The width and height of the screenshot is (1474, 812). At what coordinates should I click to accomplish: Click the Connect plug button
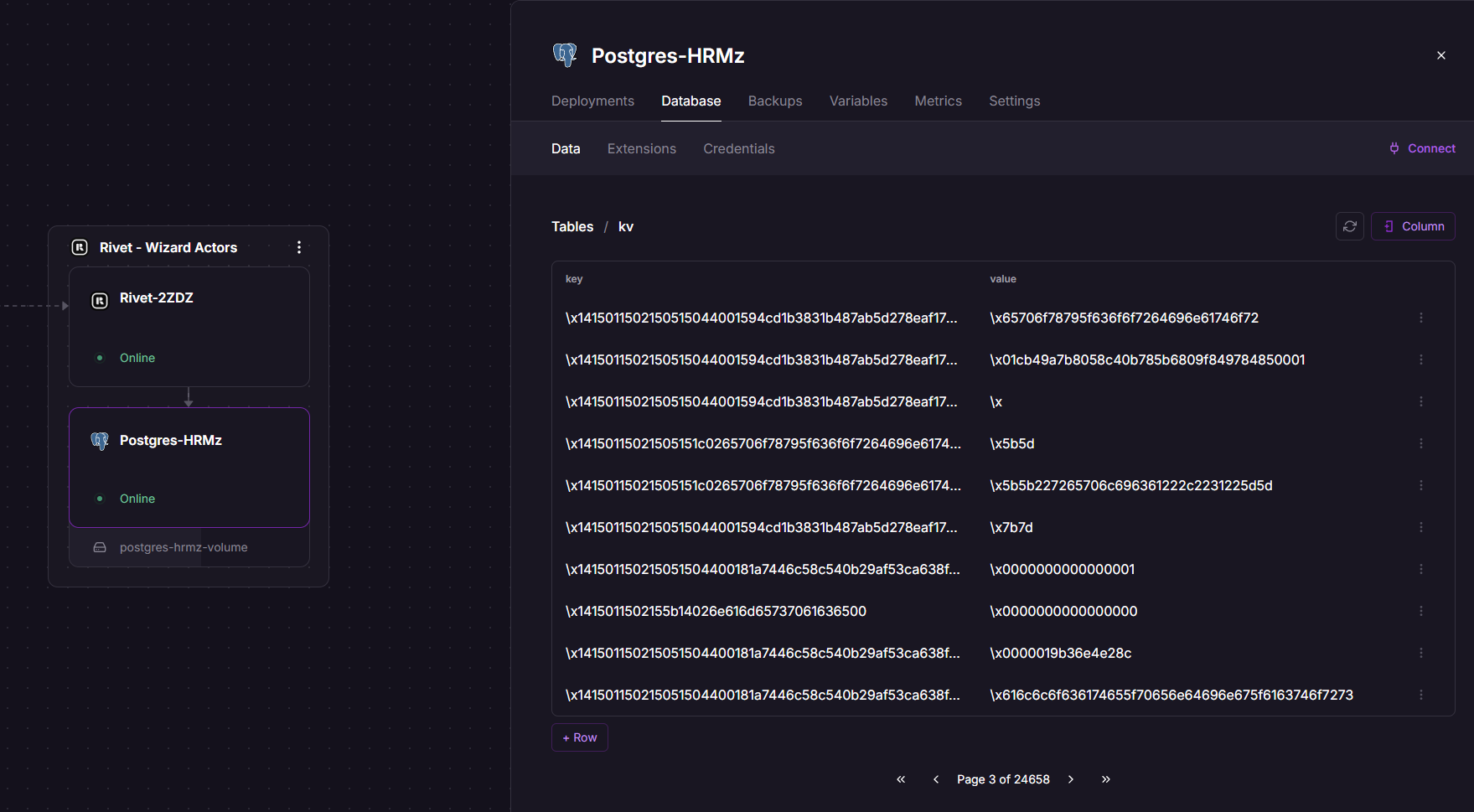coord(1422,148)
